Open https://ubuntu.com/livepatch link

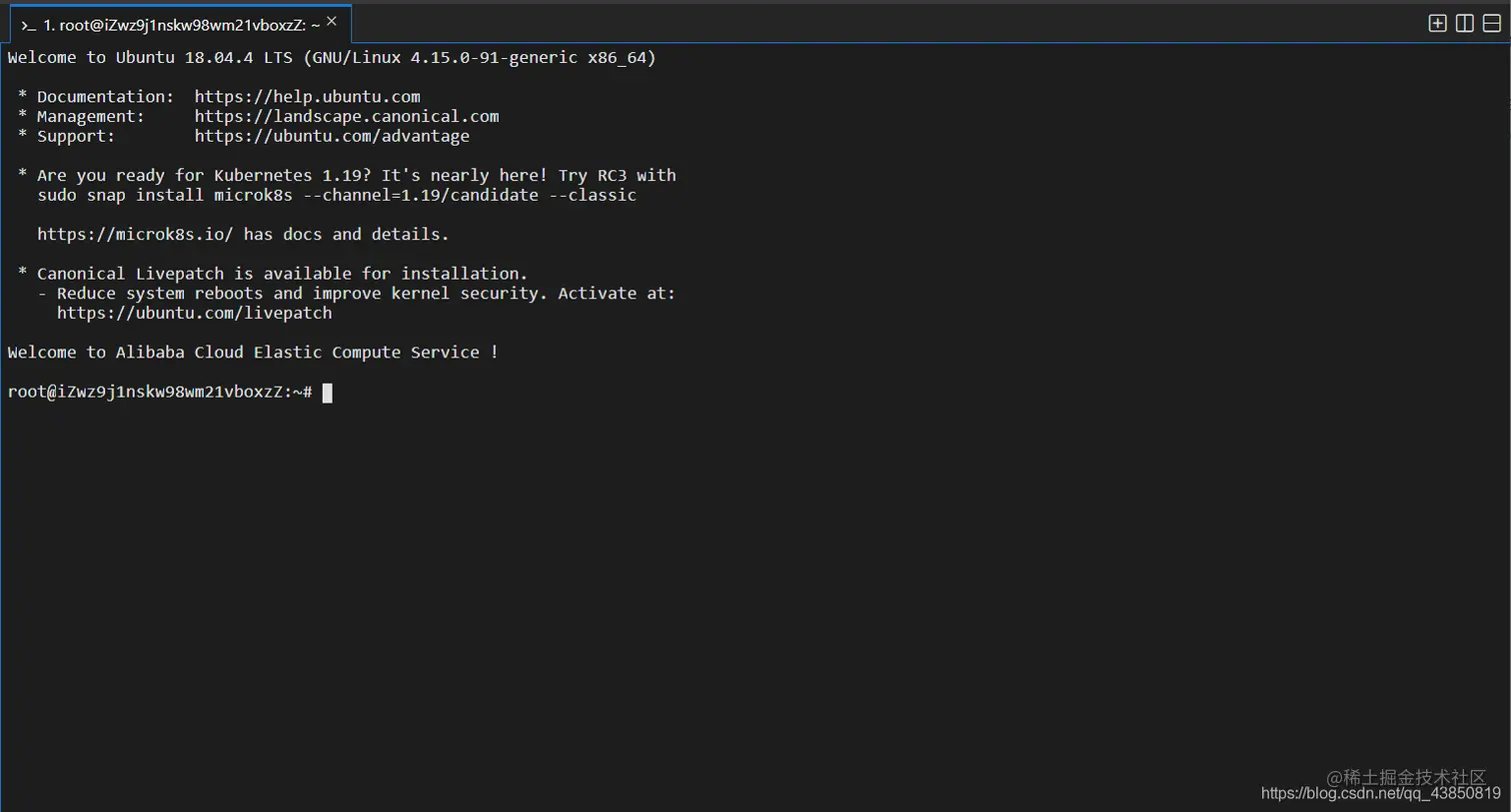click(194, 313)
